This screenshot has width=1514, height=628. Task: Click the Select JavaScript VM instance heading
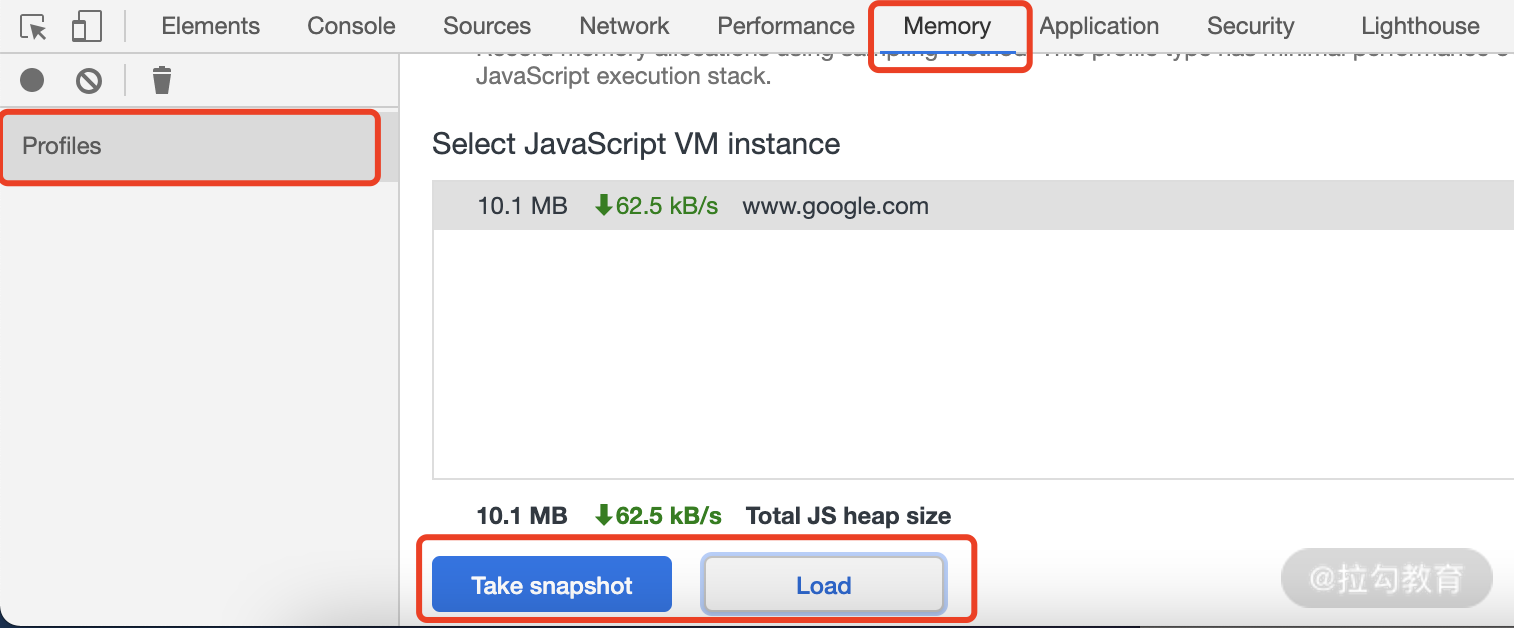click(636, 144)
